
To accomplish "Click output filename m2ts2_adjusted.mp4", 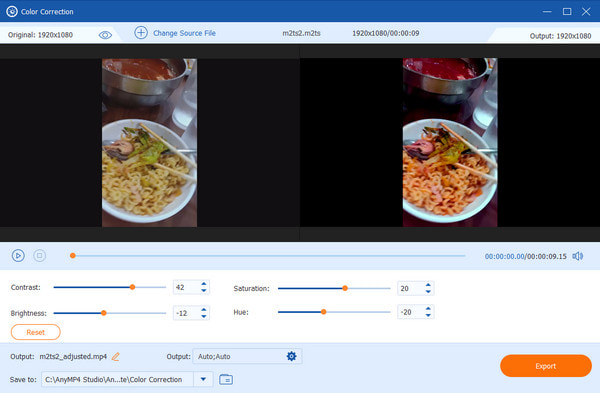I will click(x=73, y=357).
